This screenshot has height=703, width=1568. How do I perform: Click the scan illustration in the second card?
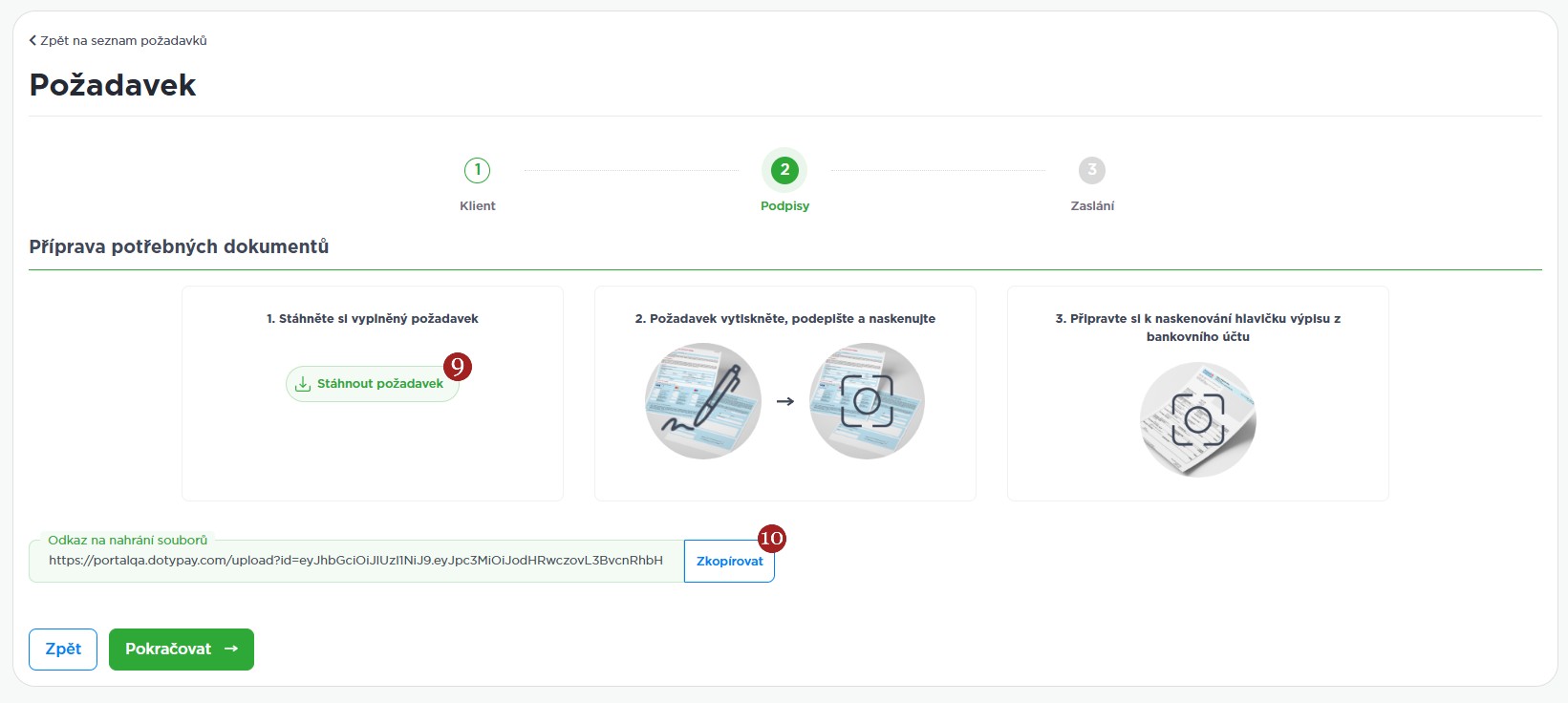(867, 401)
